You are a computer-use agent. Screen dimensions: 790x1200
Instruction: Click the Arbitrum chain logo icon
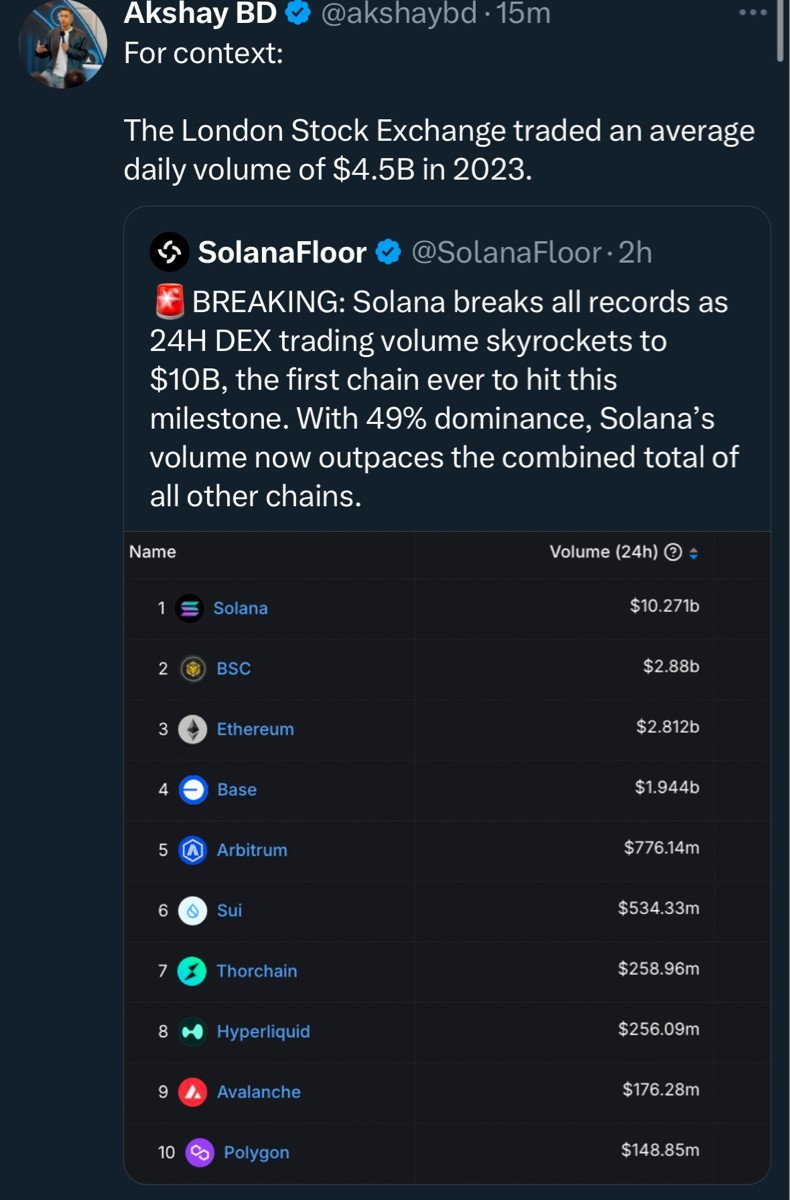pyautogui.click(x=192, y=850)
